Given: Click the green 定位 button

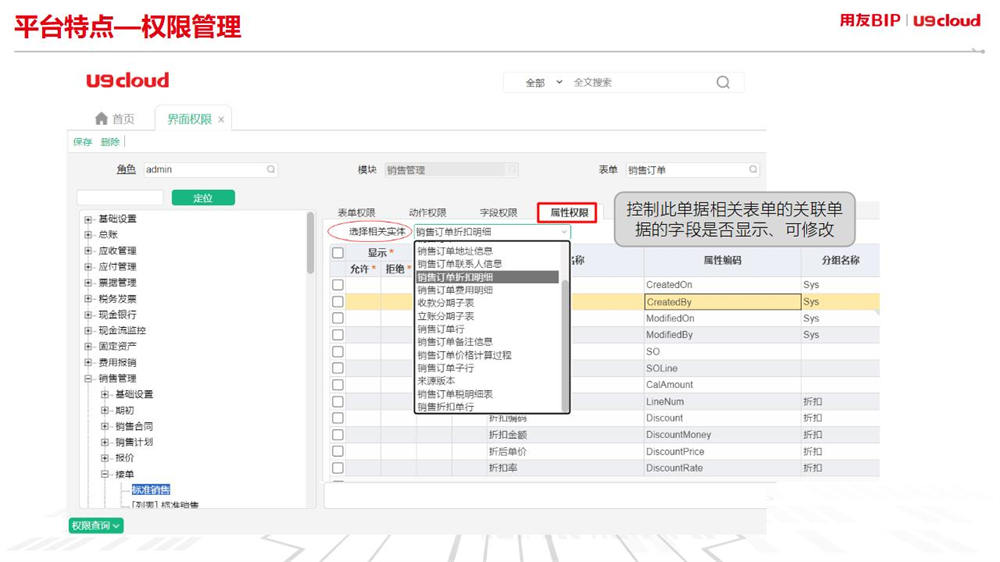Looking at the screenshot, I should [x=203, y=198].
